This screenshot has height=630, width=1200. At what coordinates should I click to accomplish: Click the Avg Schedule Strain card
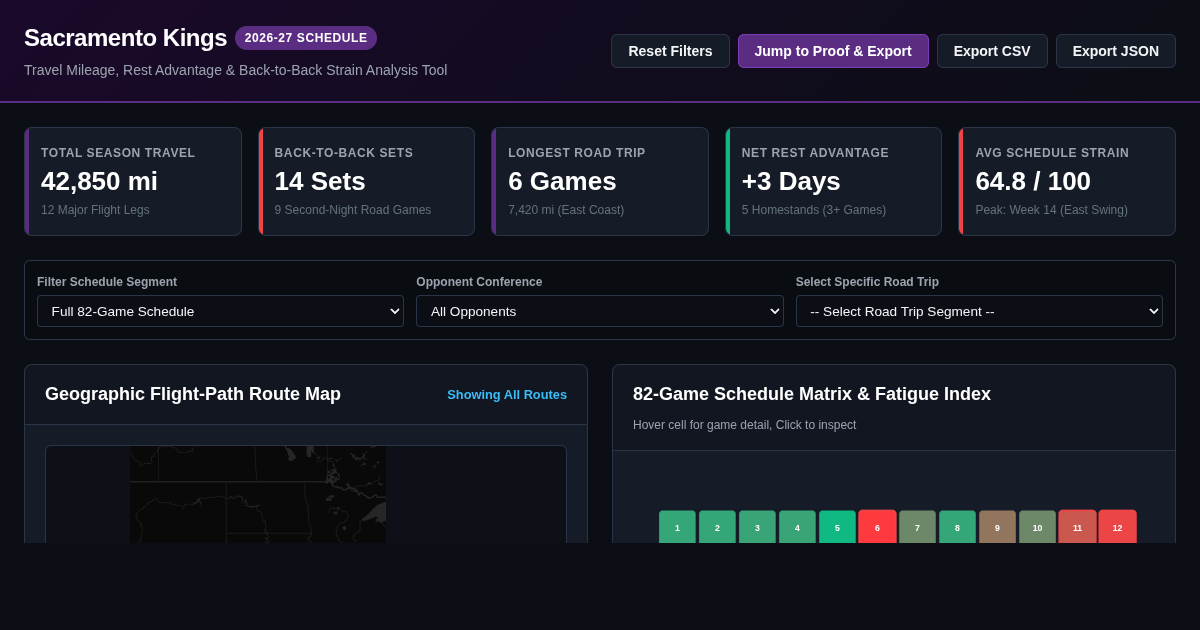pos(1067,181)
